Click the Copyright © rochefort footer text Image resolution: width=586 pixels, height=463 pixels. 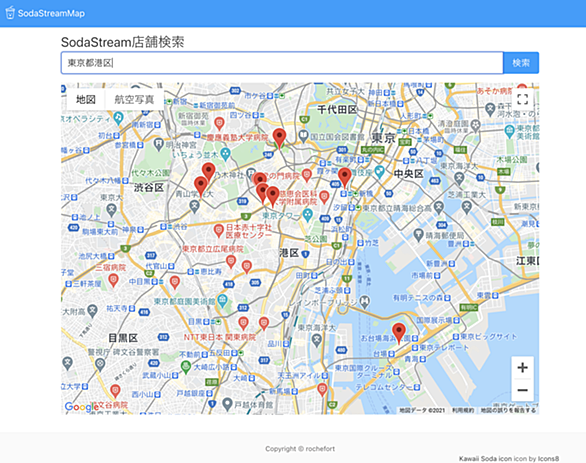coord(300,448)
